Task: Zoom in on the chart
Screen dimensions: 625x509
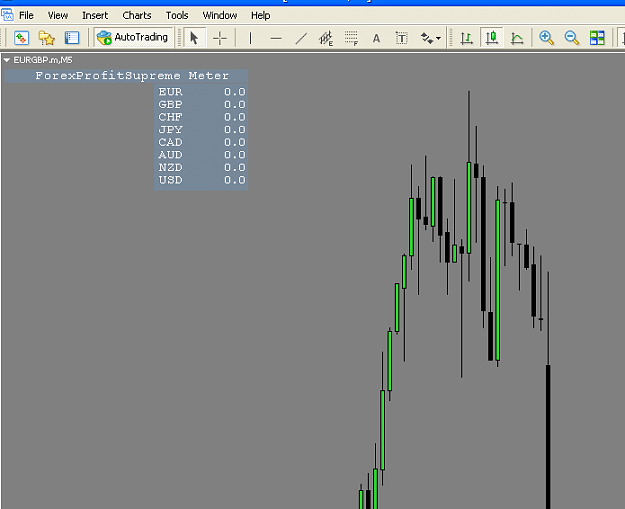Action: point(546,38)
